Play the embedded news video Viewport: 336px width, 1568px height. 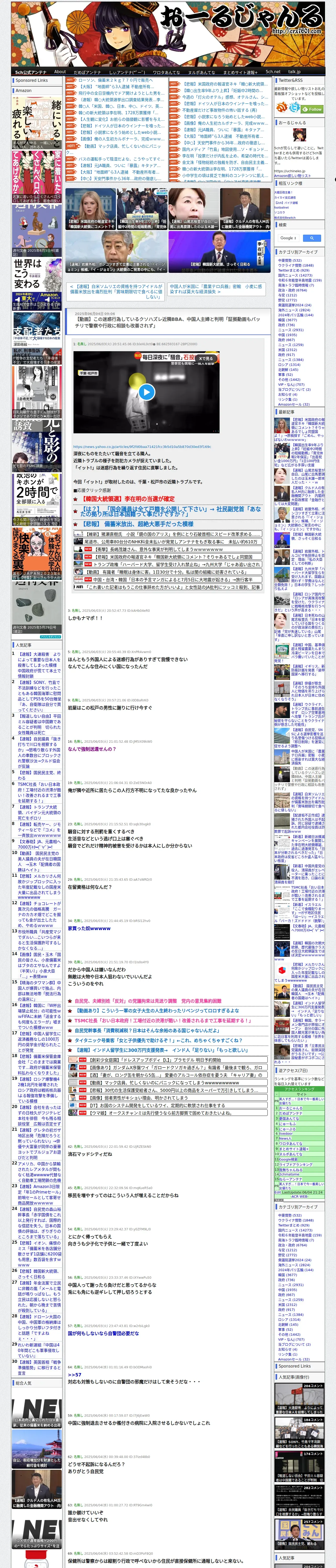pyautogui.click(x=146, y=392)
